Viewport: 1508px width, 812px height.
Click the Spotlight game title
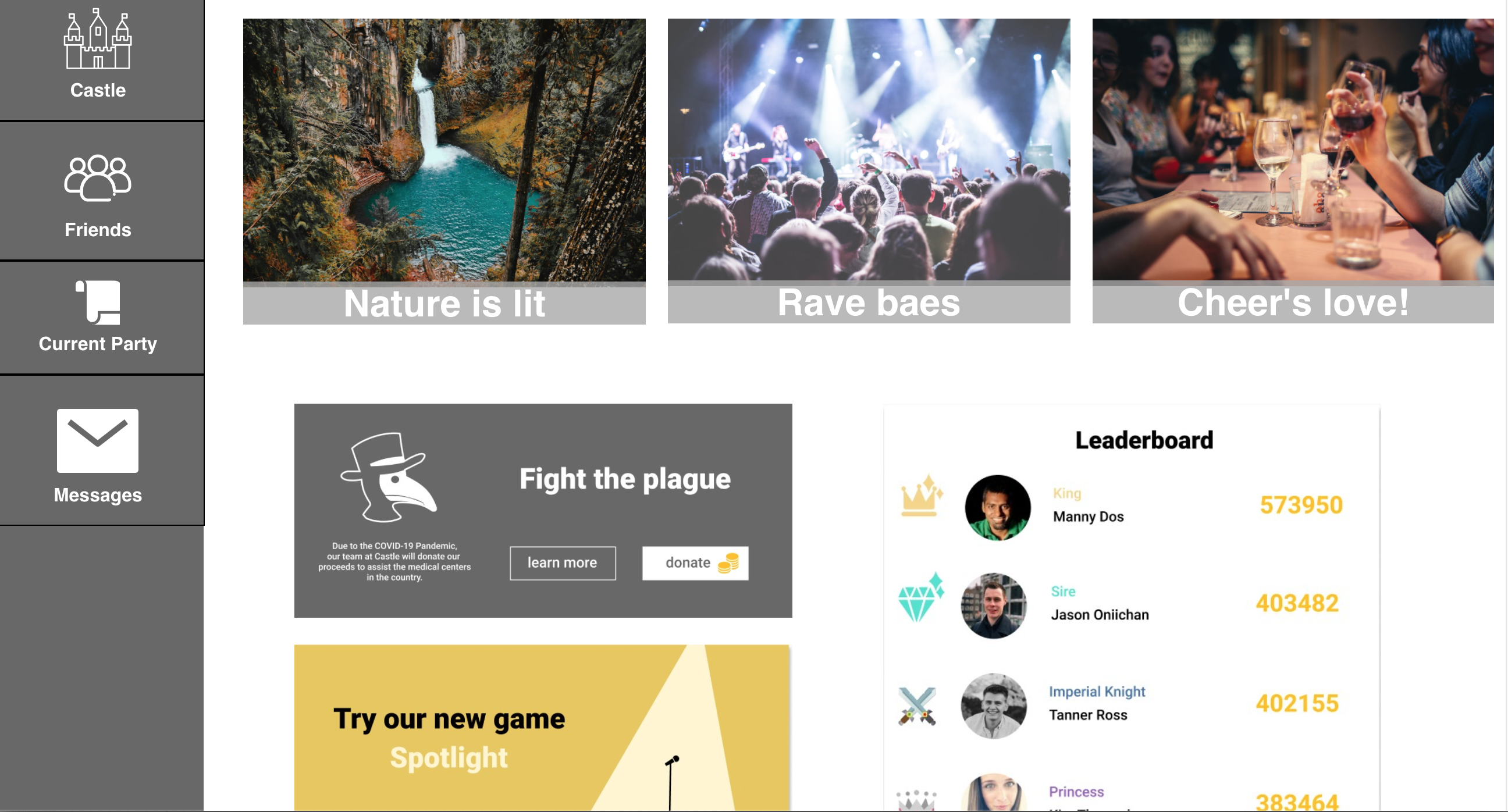(x=449, y=758)
